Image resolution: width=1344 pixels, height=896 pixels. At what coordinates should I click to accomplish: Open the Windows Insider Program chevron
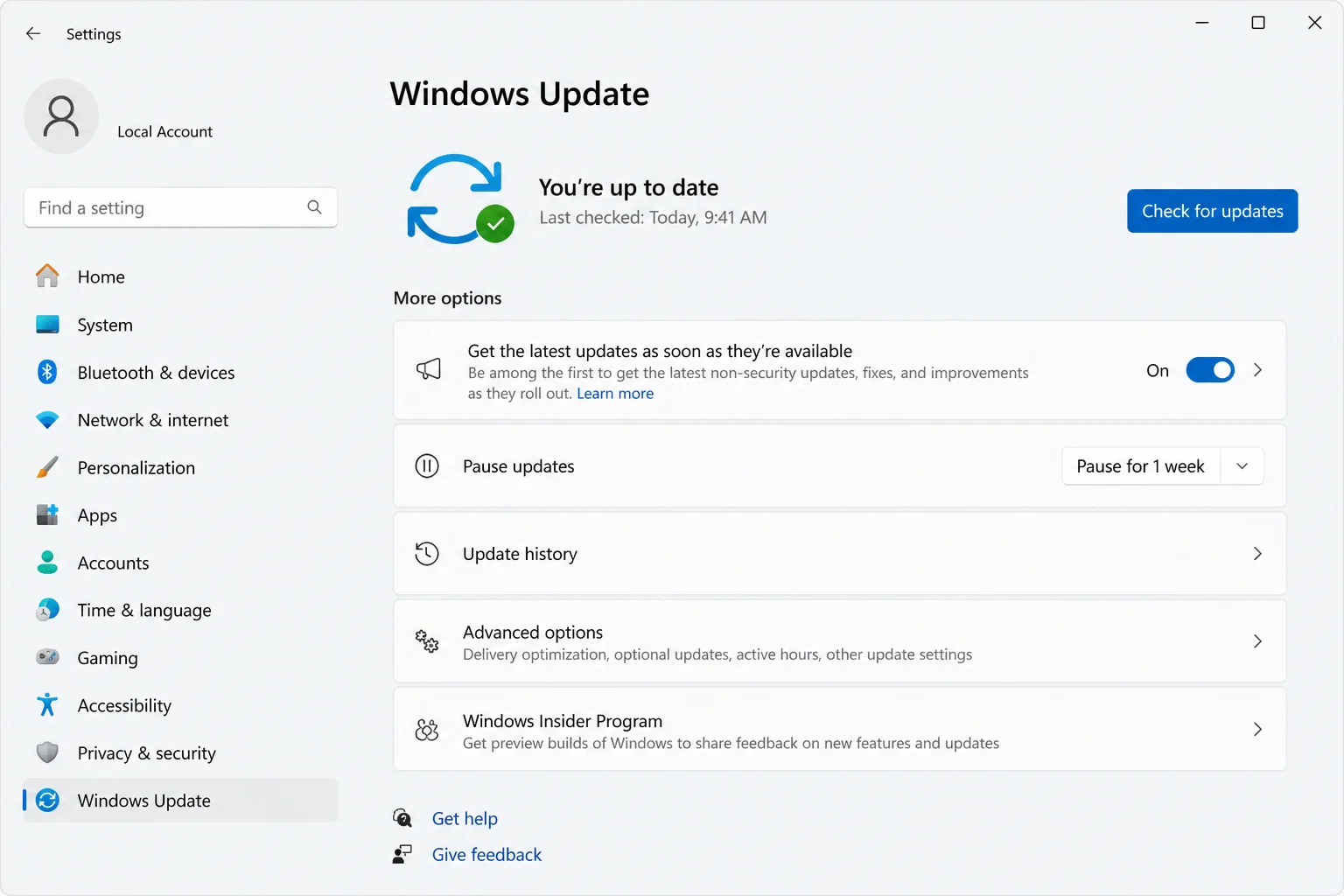pos(1257,729)
